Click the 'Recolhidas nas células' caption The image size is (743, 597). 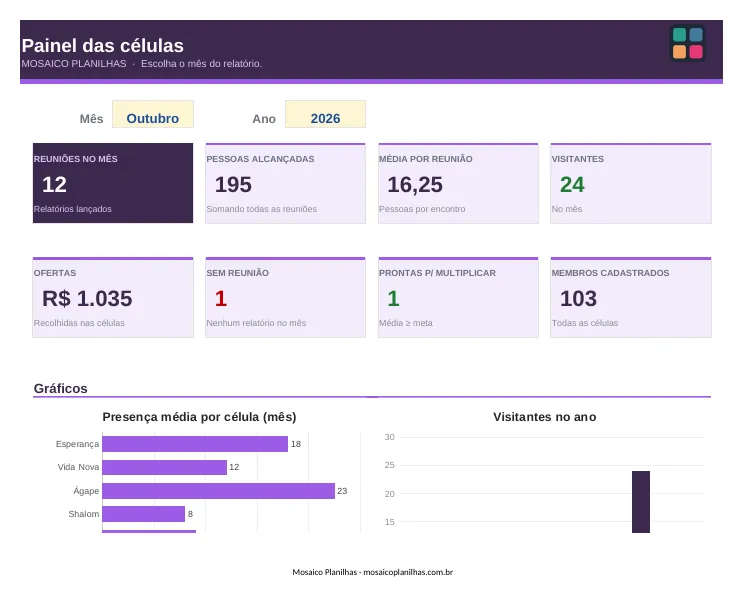[79, 323]
